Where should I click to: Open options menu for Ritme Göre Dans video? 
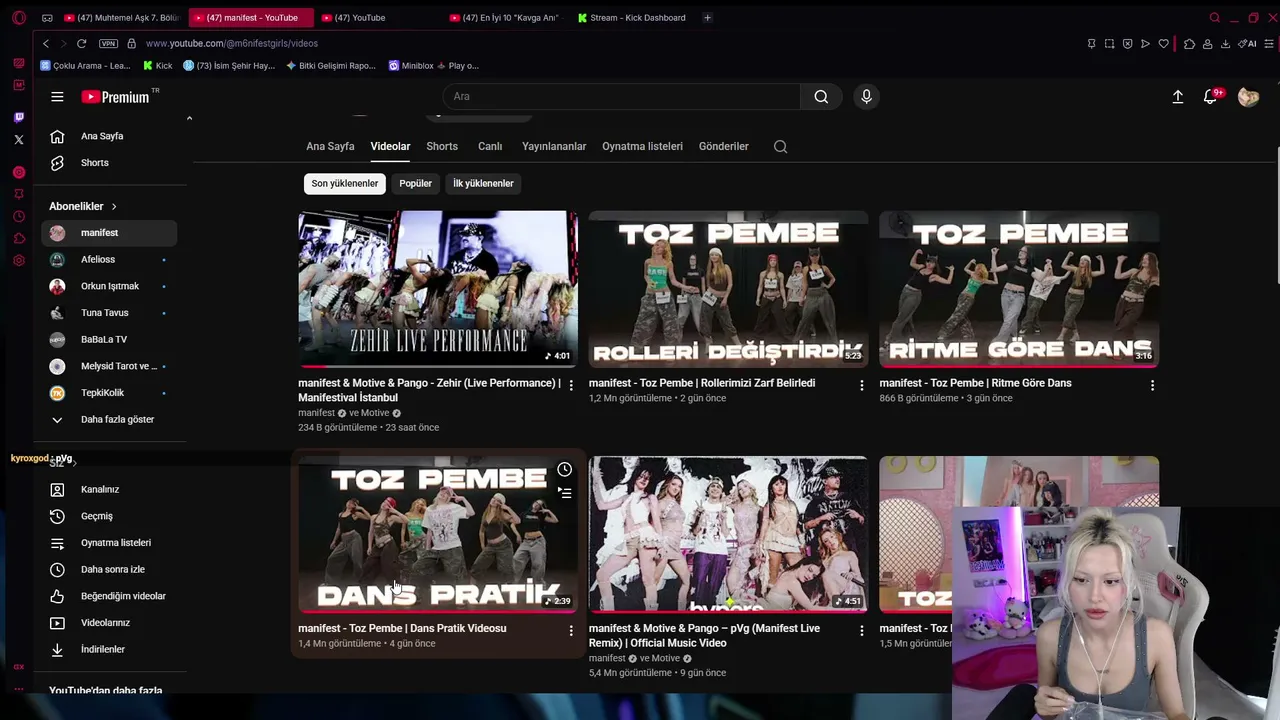click(x=1152, y=385)
